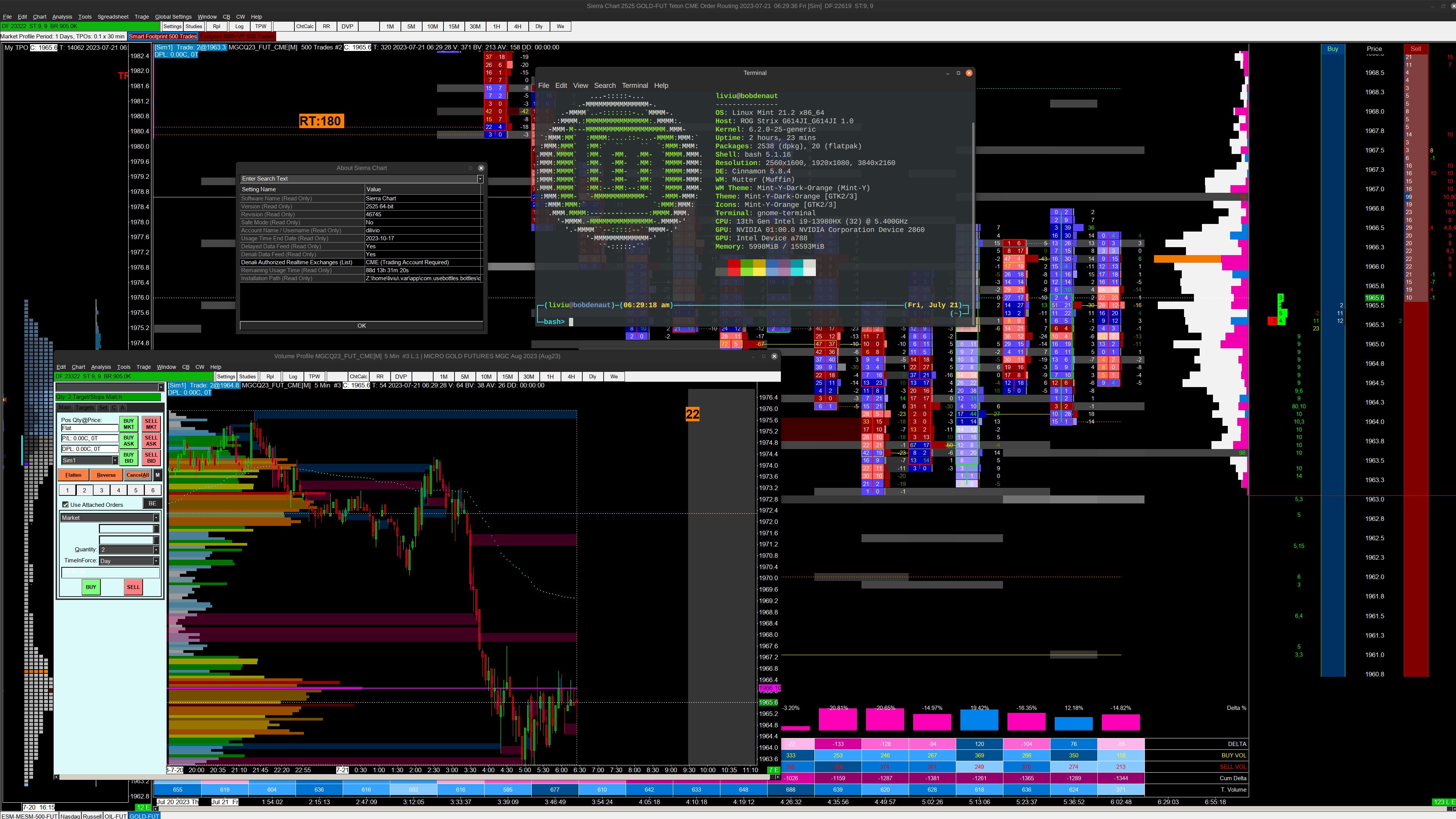Viewport: 1456px width, 819px height.
Task: Click OK in About Sierra Chart dialog
Action: pos(361,325)
